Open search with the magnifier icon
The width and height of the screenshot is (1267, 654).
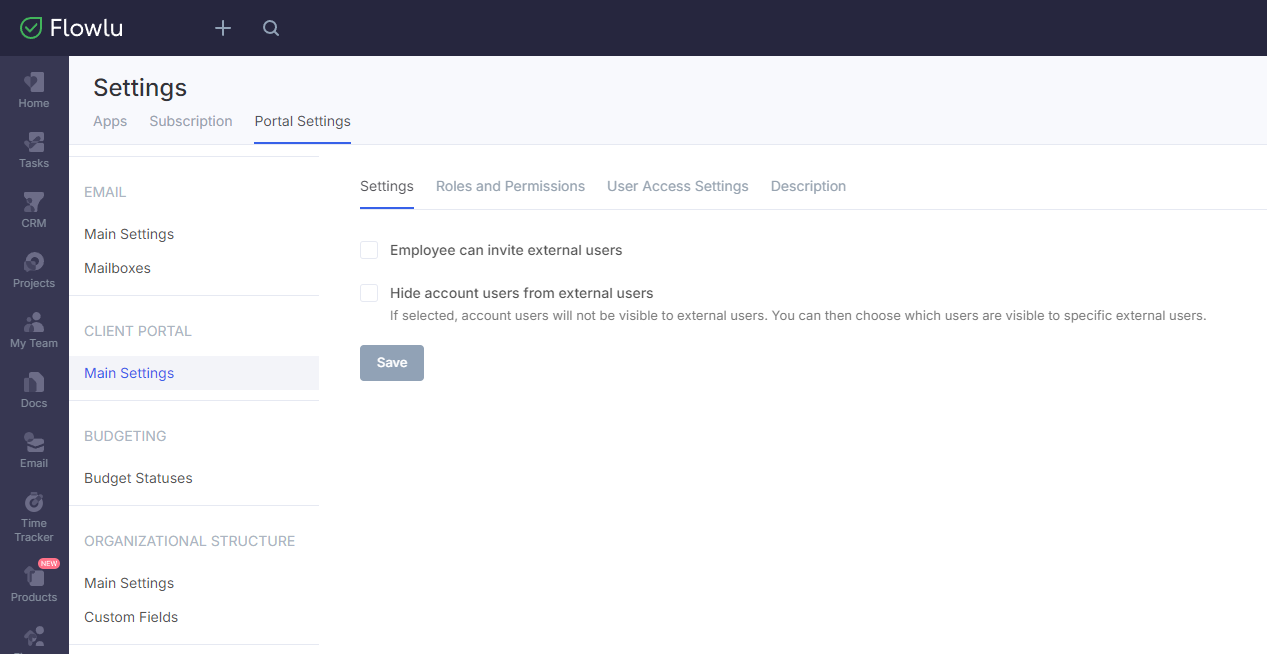[271, 28]
